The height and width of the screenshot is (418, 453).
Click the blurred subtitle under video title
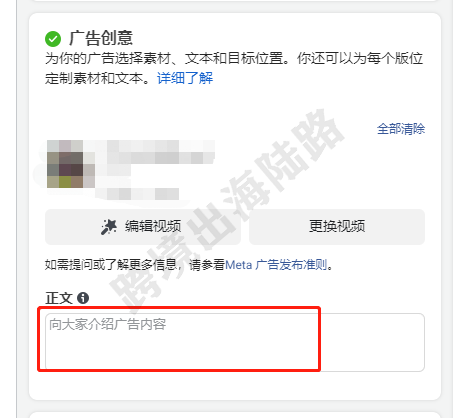137,194
